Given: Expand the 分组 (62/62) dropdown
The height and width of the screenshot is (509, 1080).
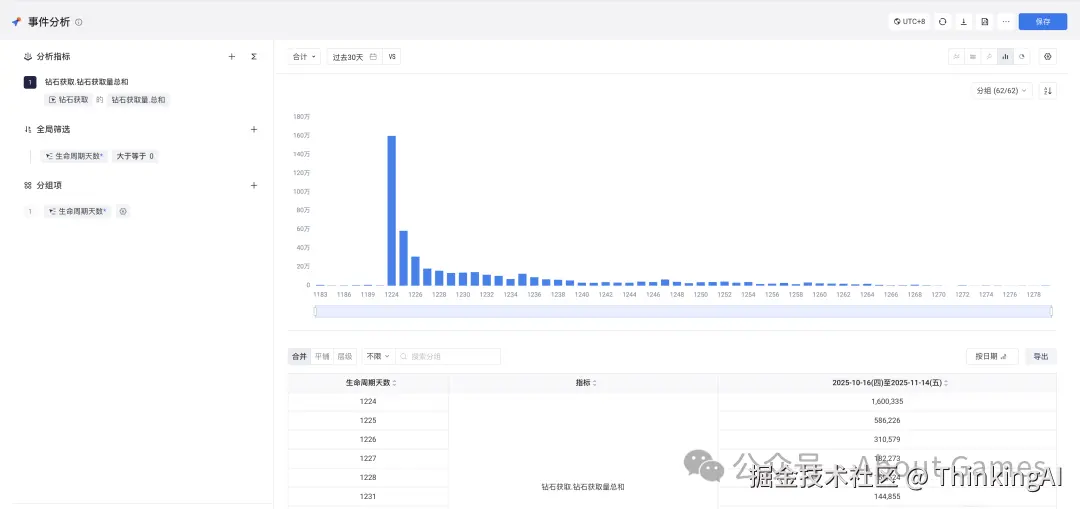Looking at the screenshot, I should pos(1001,91).
